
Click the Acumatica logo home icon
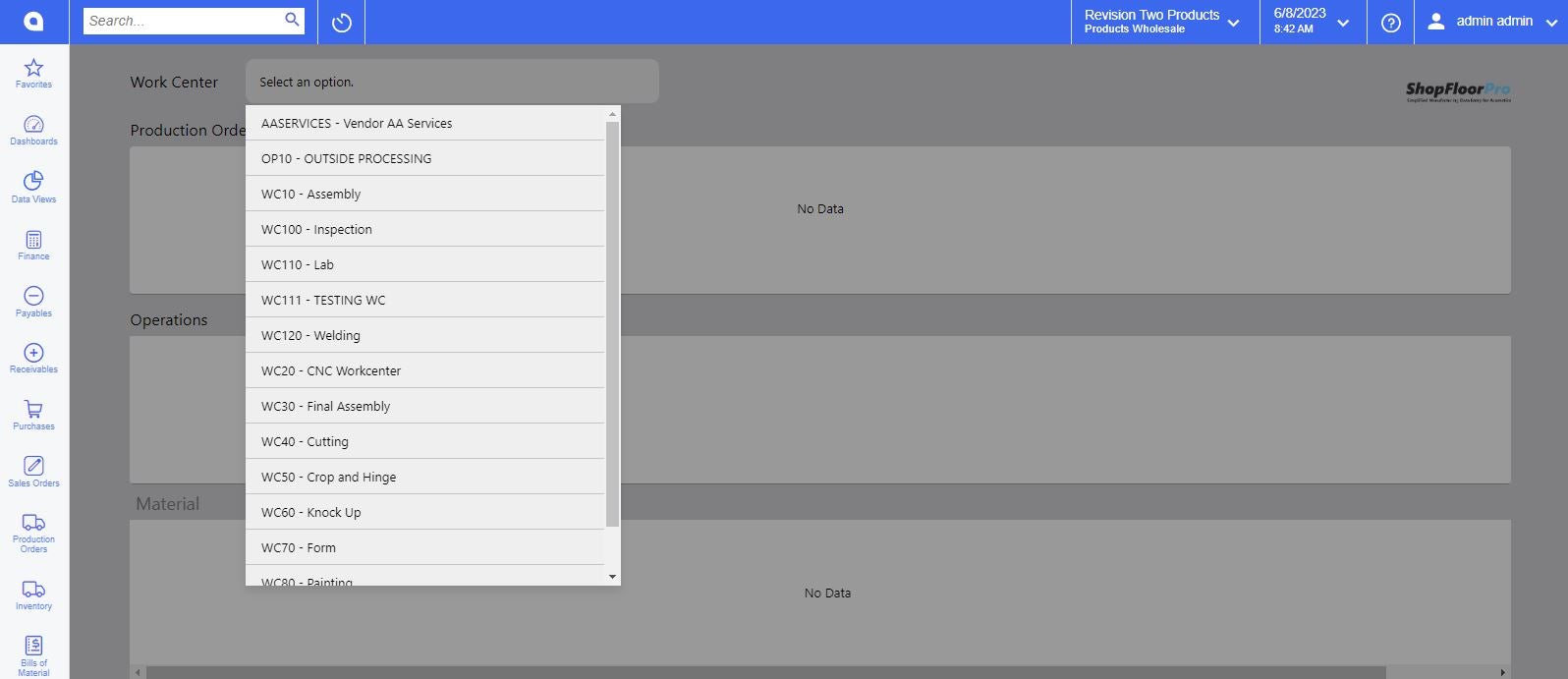33,22
